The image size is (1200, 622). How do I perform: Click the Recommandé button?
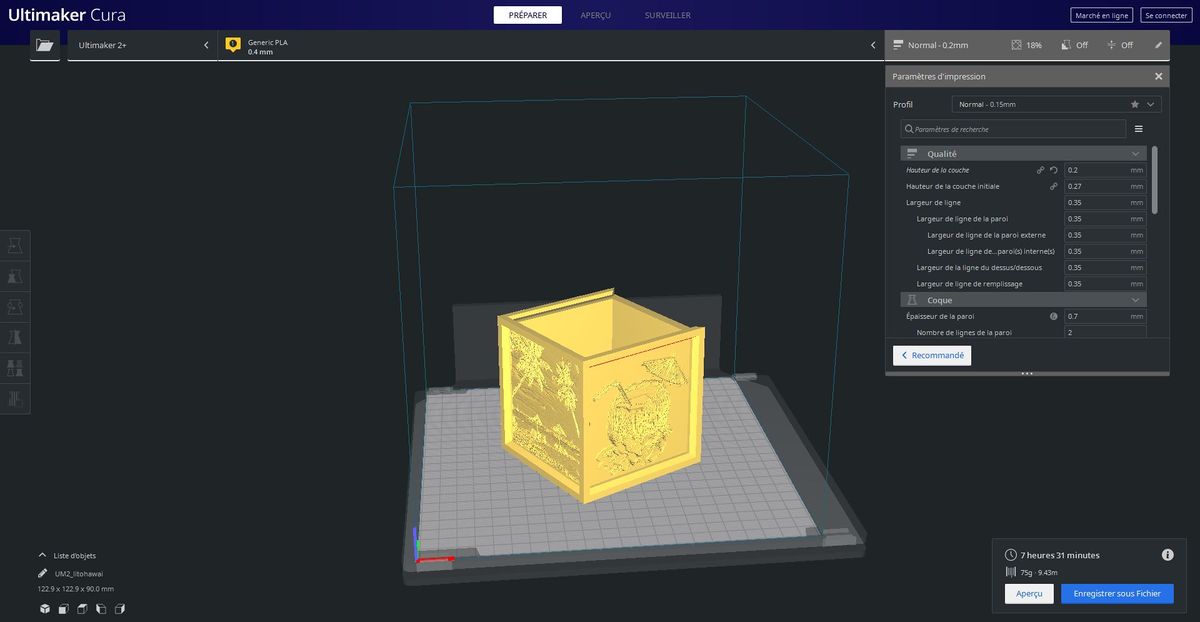tap(931, 355)
